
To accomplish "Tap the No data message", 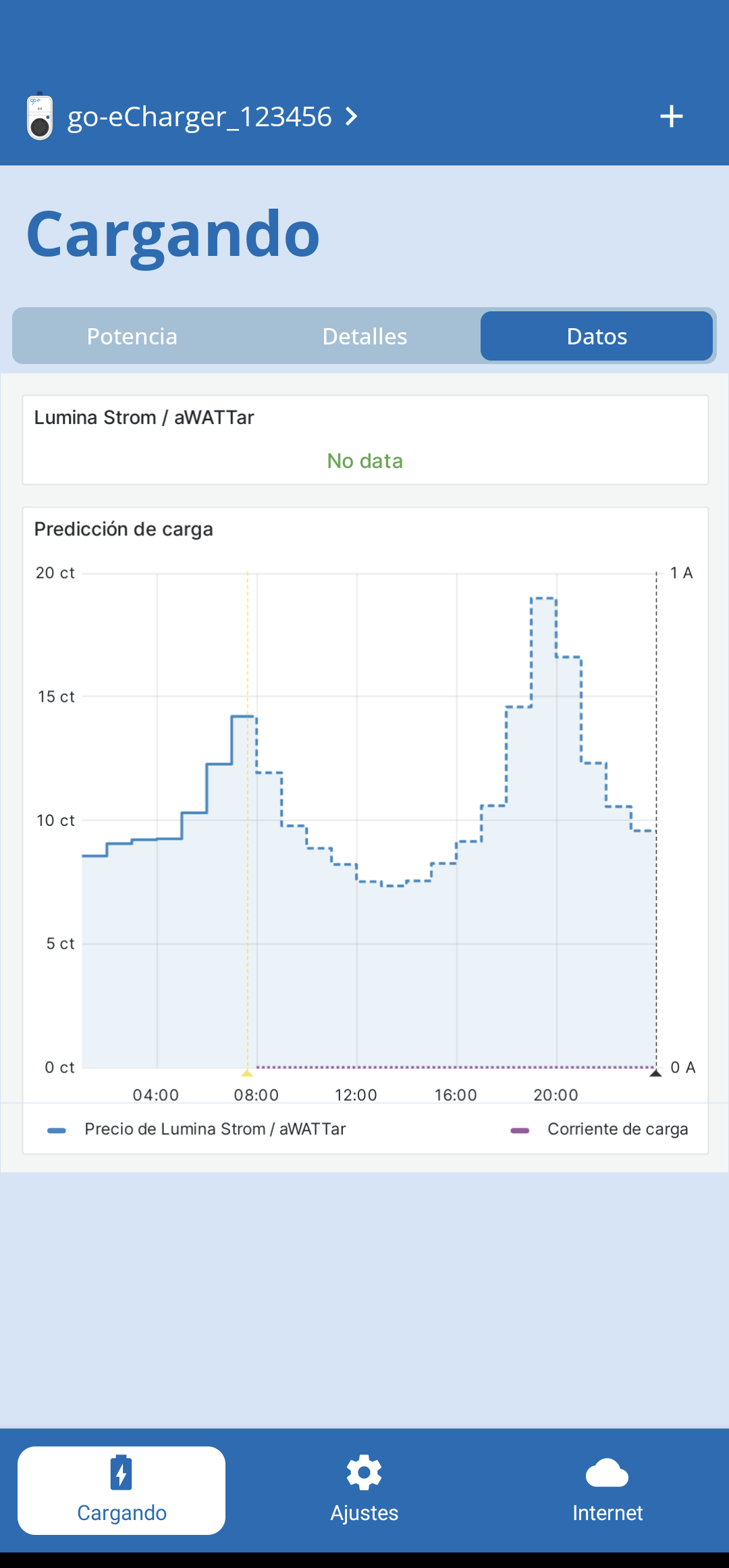I will [365, 461].
